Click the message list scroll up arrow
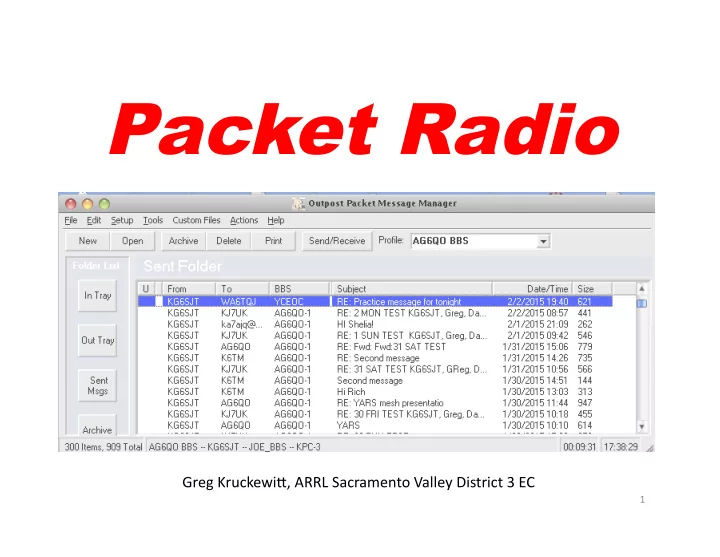The image size is (720, 557). tap(641, 289)
